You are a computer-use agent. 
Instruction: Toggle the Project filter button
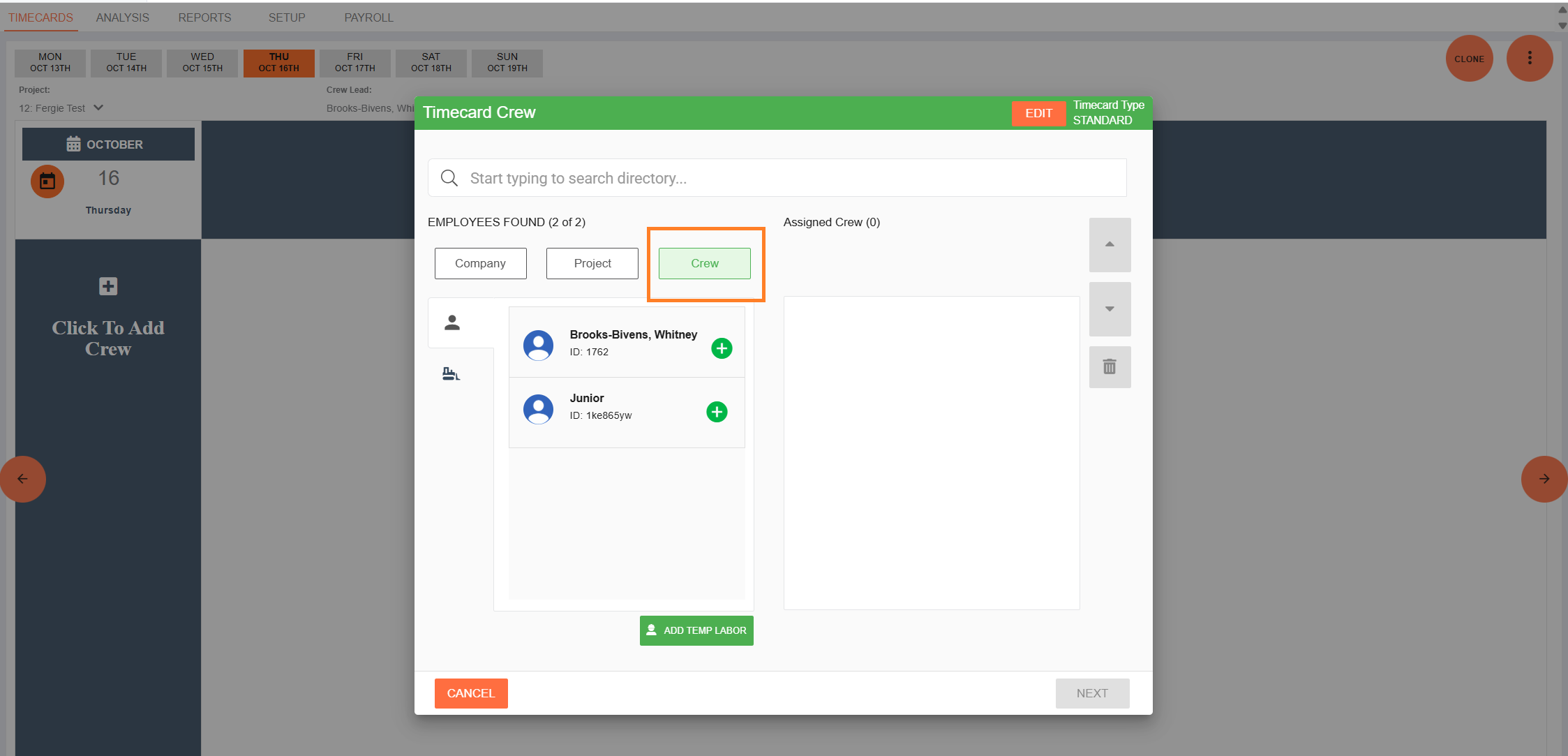(x=592, y=263)
